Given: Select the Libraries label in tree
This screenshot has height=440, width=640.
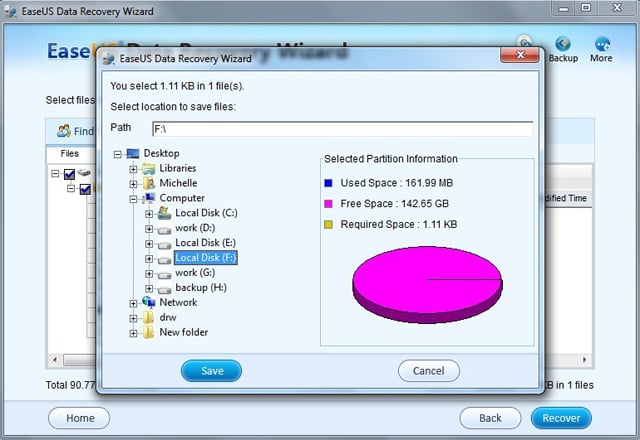Looking at the screenshot, I should [x=178, y=168].
